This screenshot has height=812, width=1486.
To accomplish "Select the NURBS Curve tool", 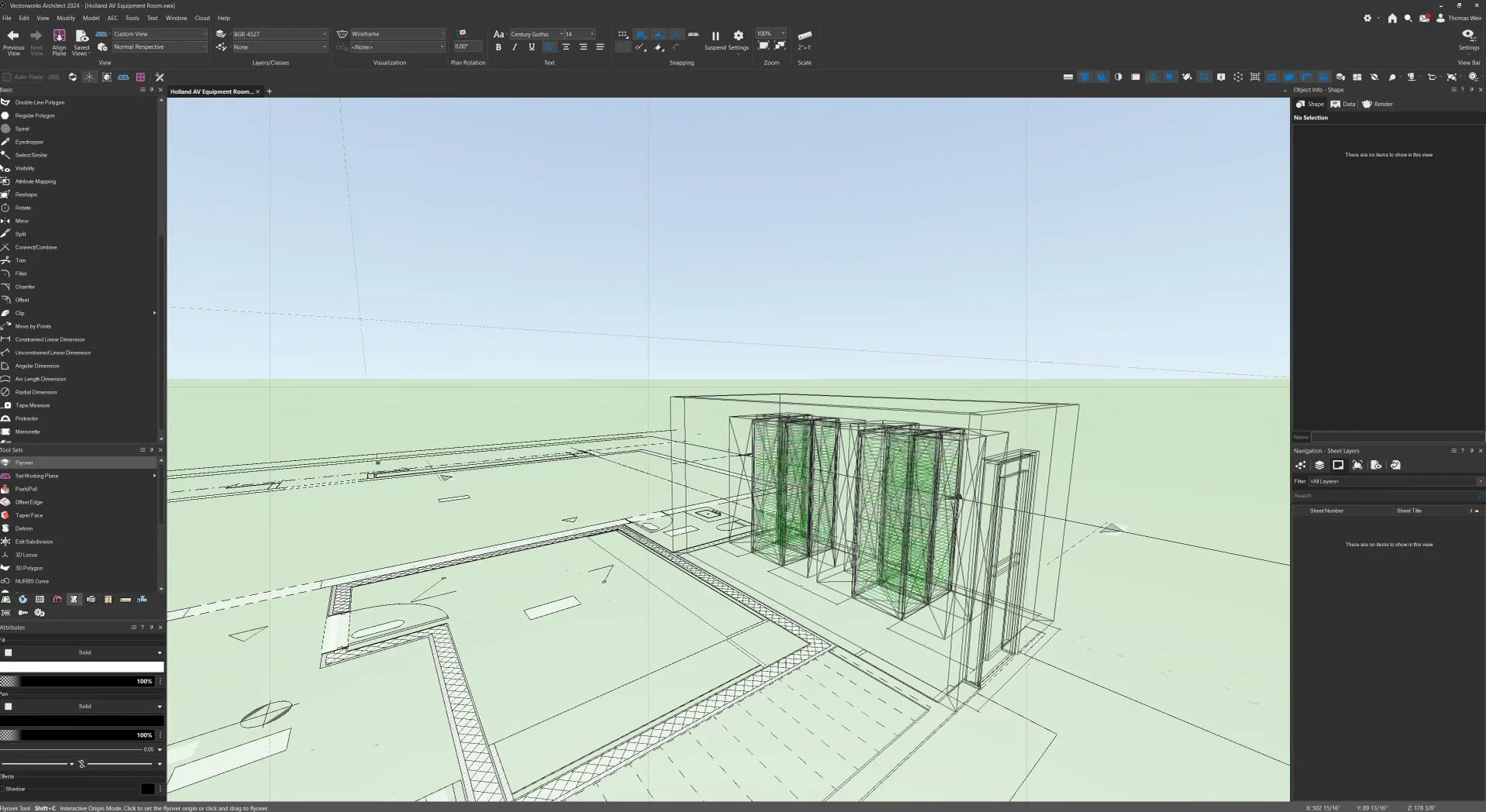I will click(78, 581).
